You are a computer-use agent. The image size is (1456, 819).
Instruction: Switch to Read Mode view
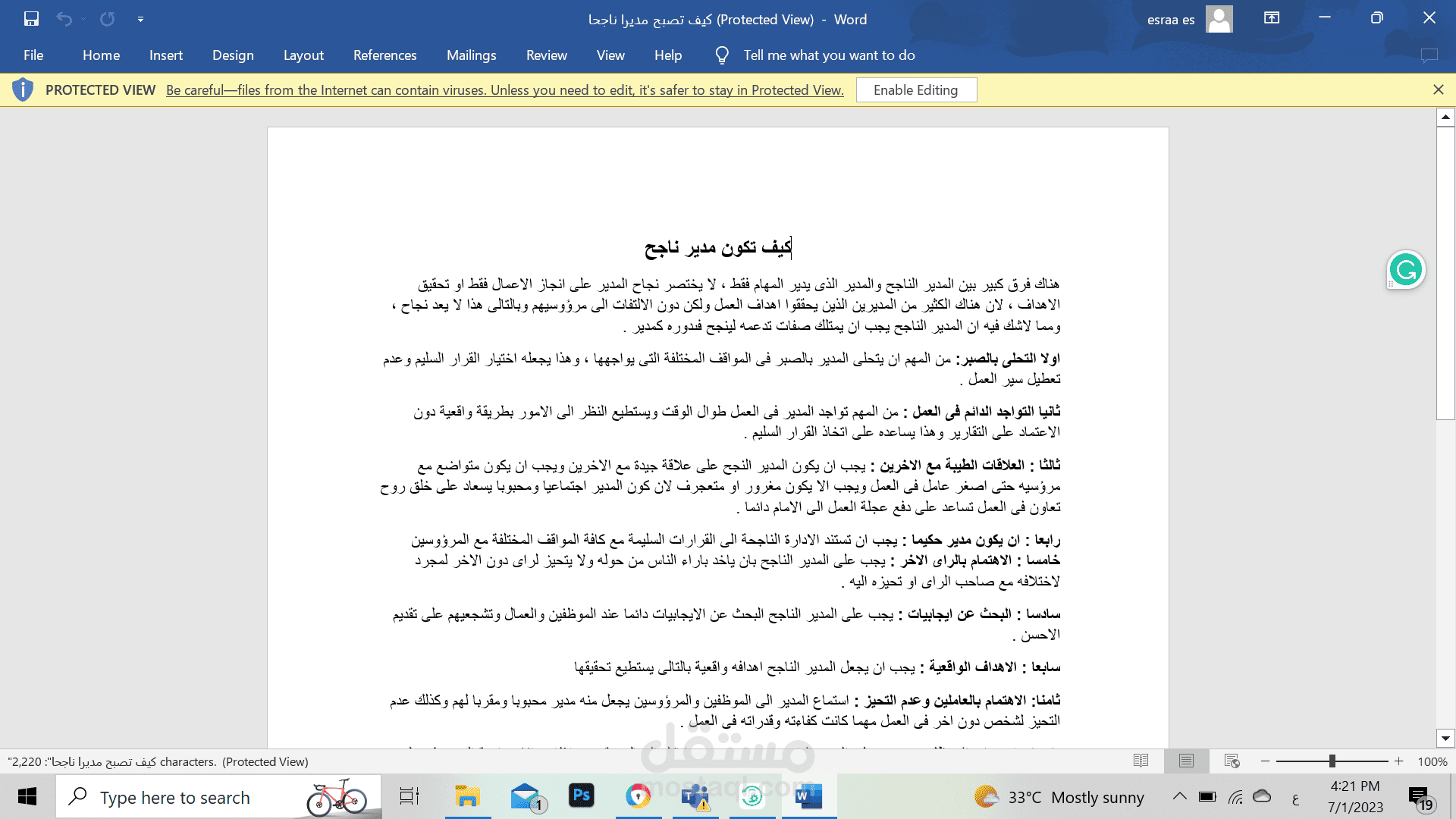(1141, 761)
